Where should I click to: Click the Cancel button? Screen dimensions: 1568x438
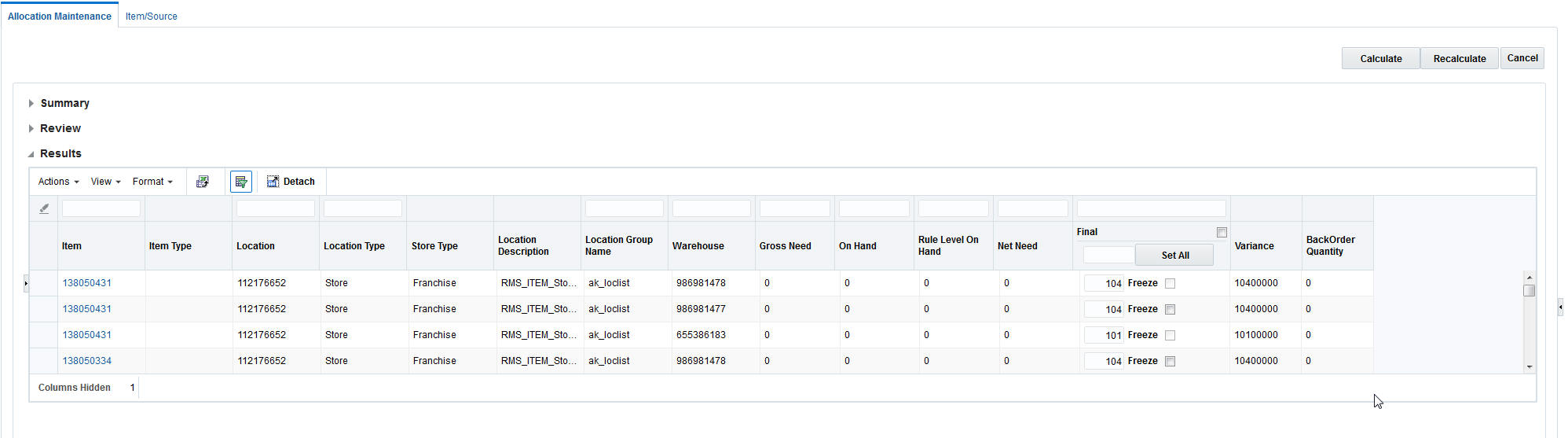pos(1522,58)
